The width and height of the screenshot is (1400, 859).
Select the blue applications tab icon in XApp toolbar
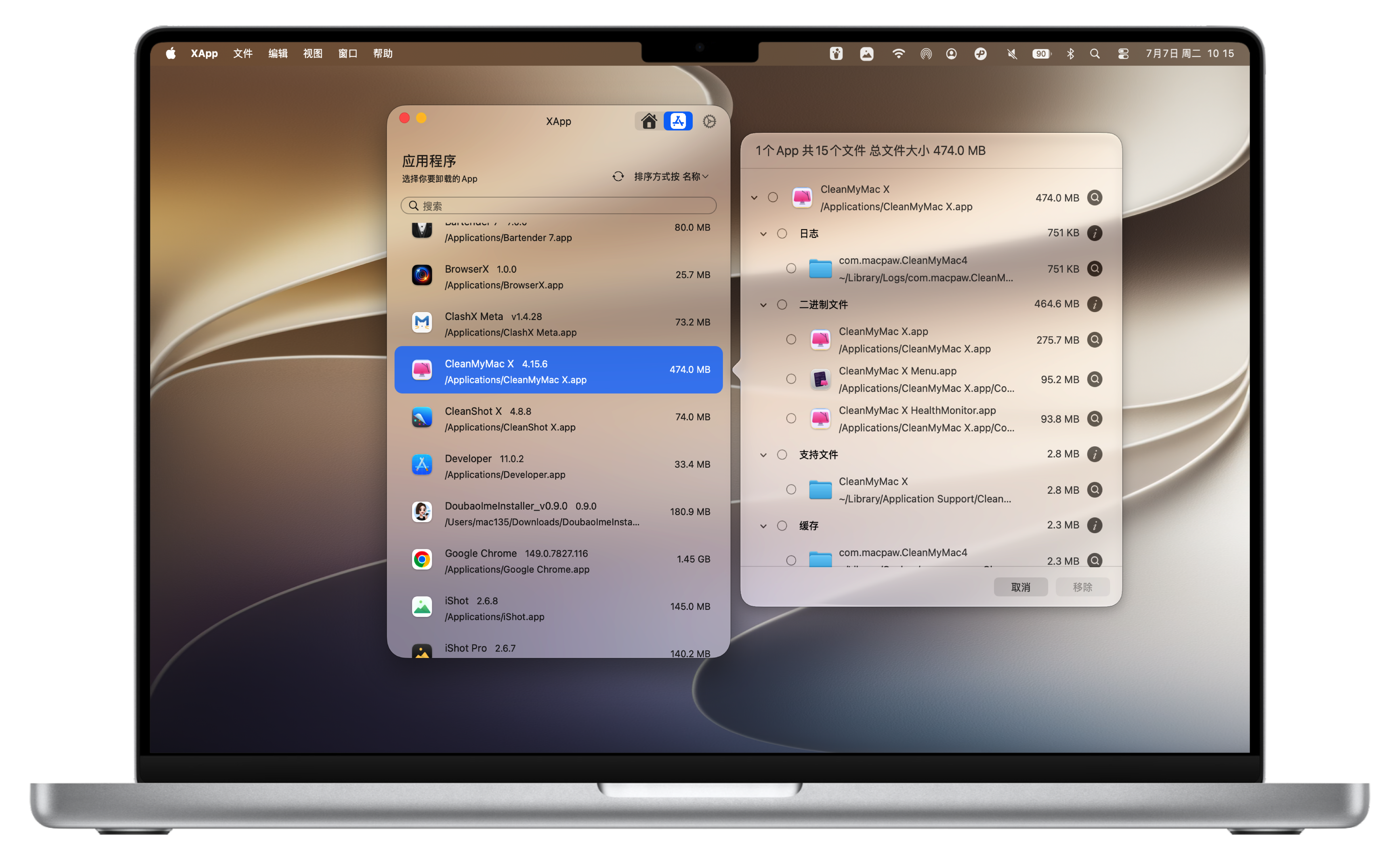(678, 121)
